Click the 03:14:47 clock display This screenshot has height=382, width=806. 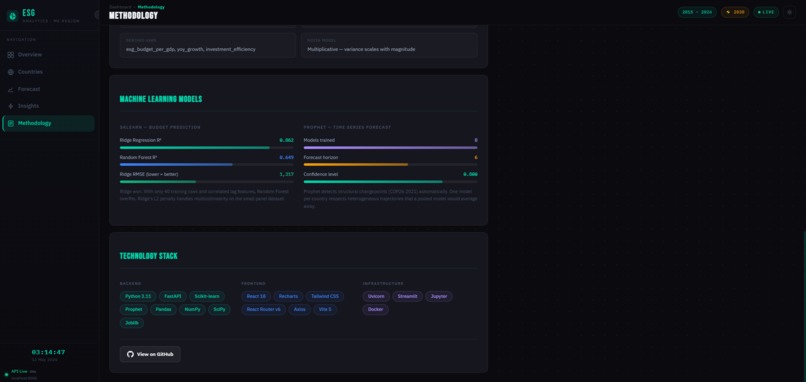[x=48, y=352]
